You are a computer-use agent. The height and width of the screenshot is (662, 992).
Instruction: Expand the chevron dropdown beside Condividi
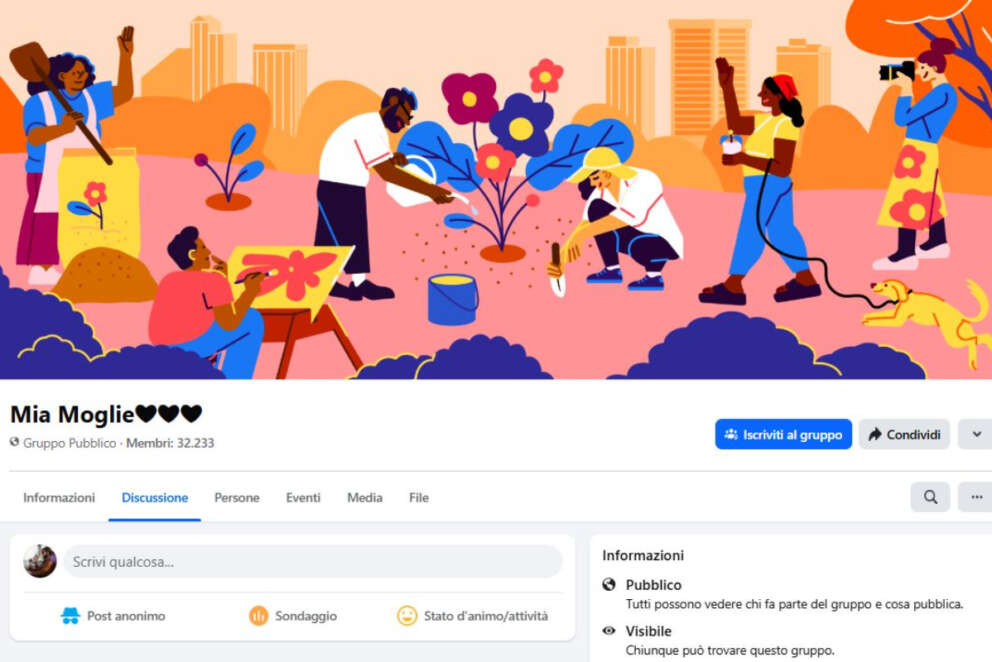(976, 434)
